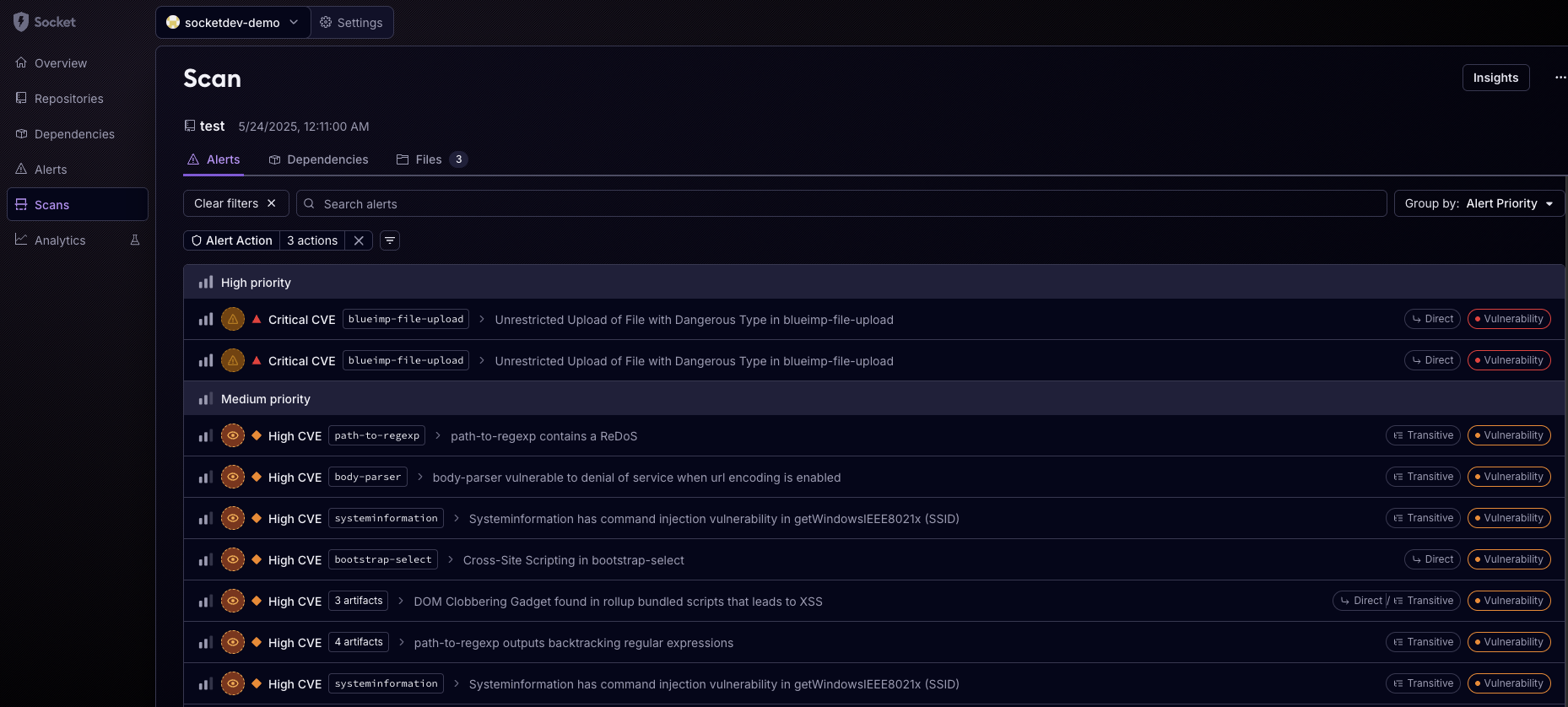Click 'Cross-Site Scripting in bootstrap-select' title
The width and height of the screenshot is (1568, 707).
[574, 560]
